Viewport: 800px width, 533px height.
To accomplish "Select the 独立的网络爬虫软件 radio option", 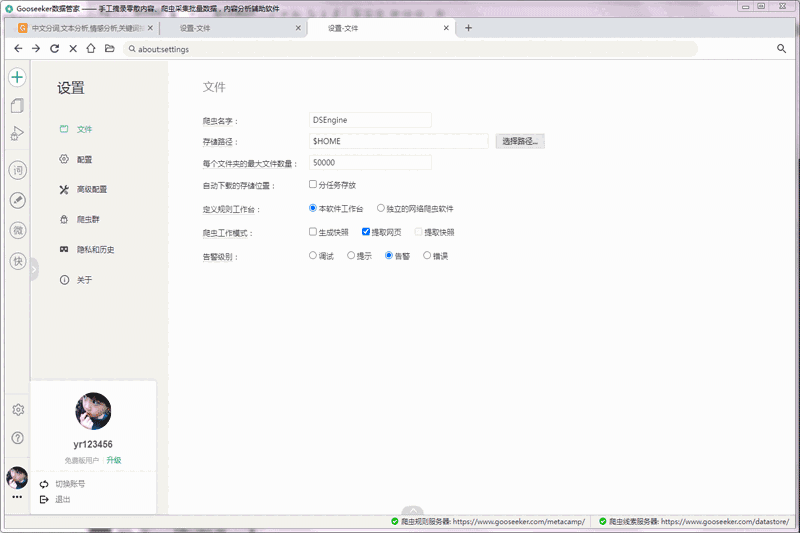I will (x=381, y=209).
